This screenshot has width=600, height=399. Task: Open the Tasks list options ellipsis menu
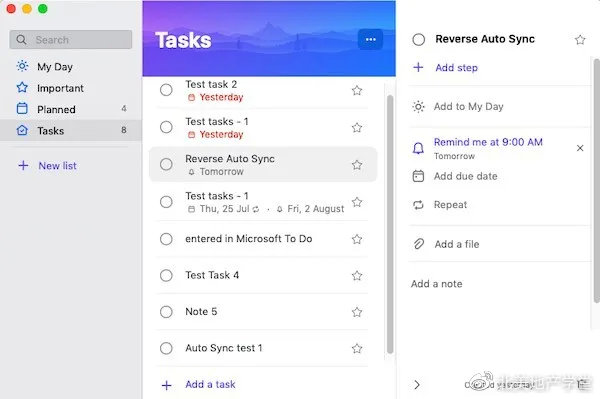point(370,39)
